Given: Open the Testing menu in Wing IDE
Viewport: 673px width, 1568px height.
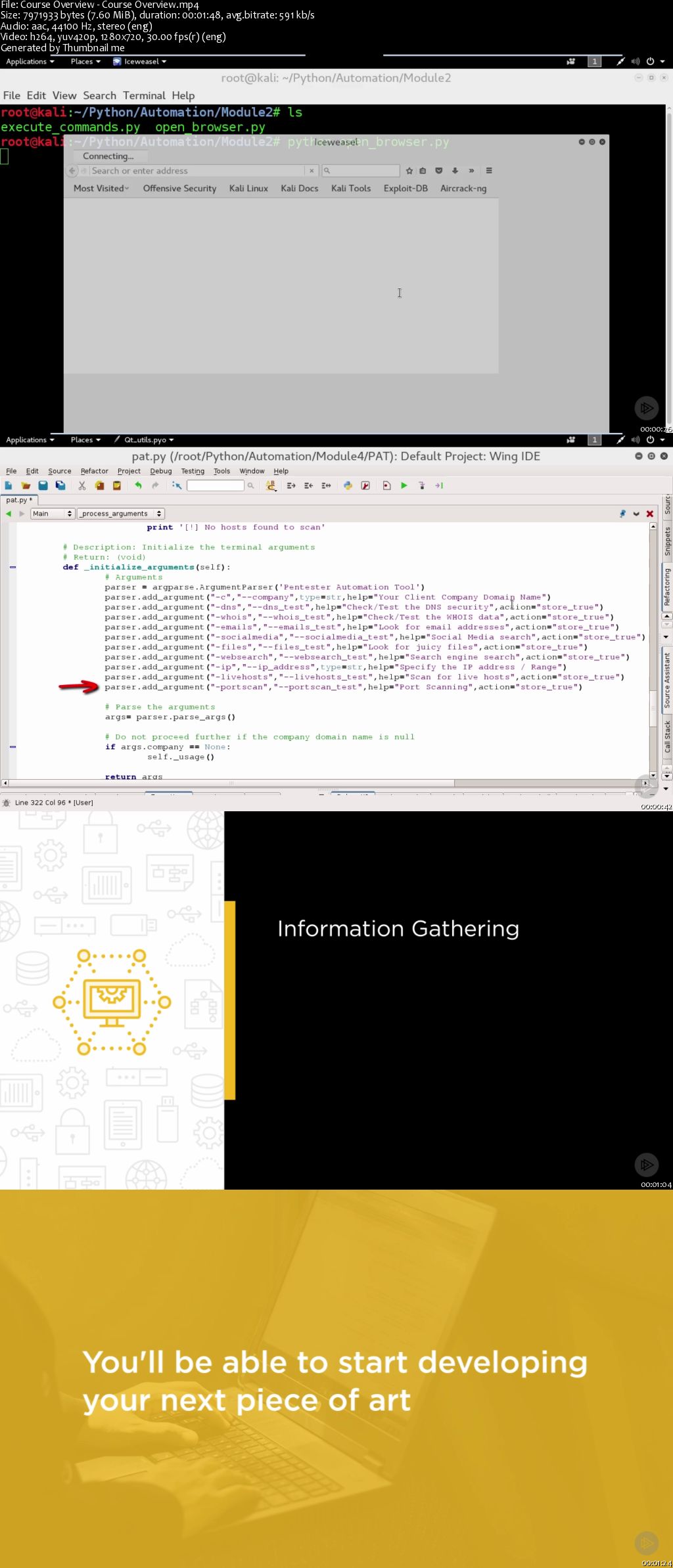Looking at the screenshot, I should 193,471.
